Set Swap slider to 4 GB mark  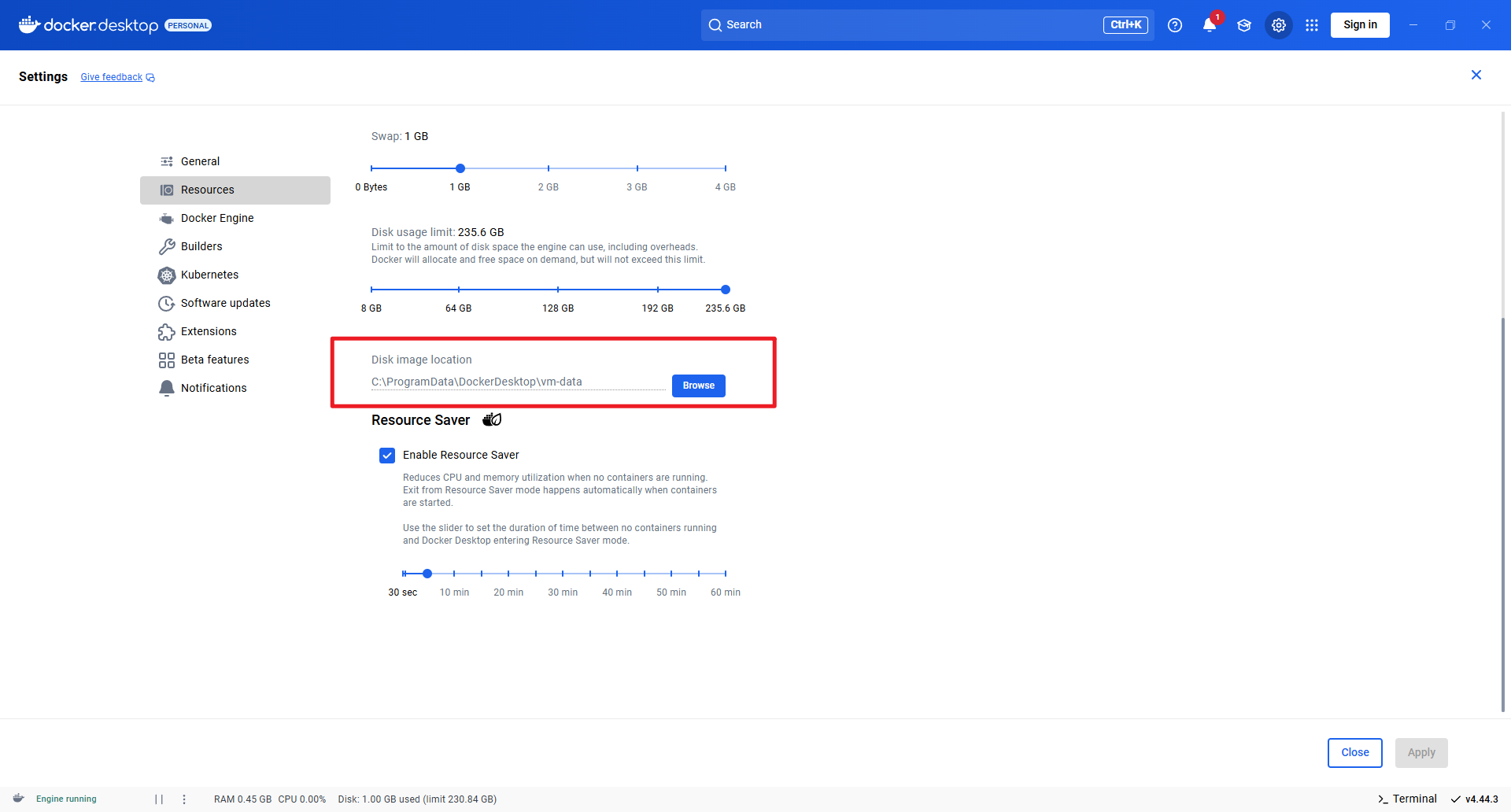tap(726, 168)
